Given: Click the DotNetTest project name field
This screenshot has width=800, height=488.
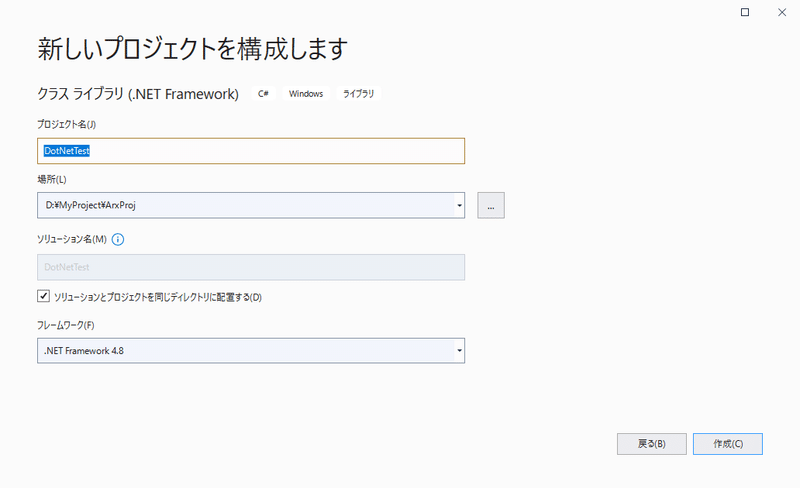Looking at the screenshot, I should coord(251,151).
